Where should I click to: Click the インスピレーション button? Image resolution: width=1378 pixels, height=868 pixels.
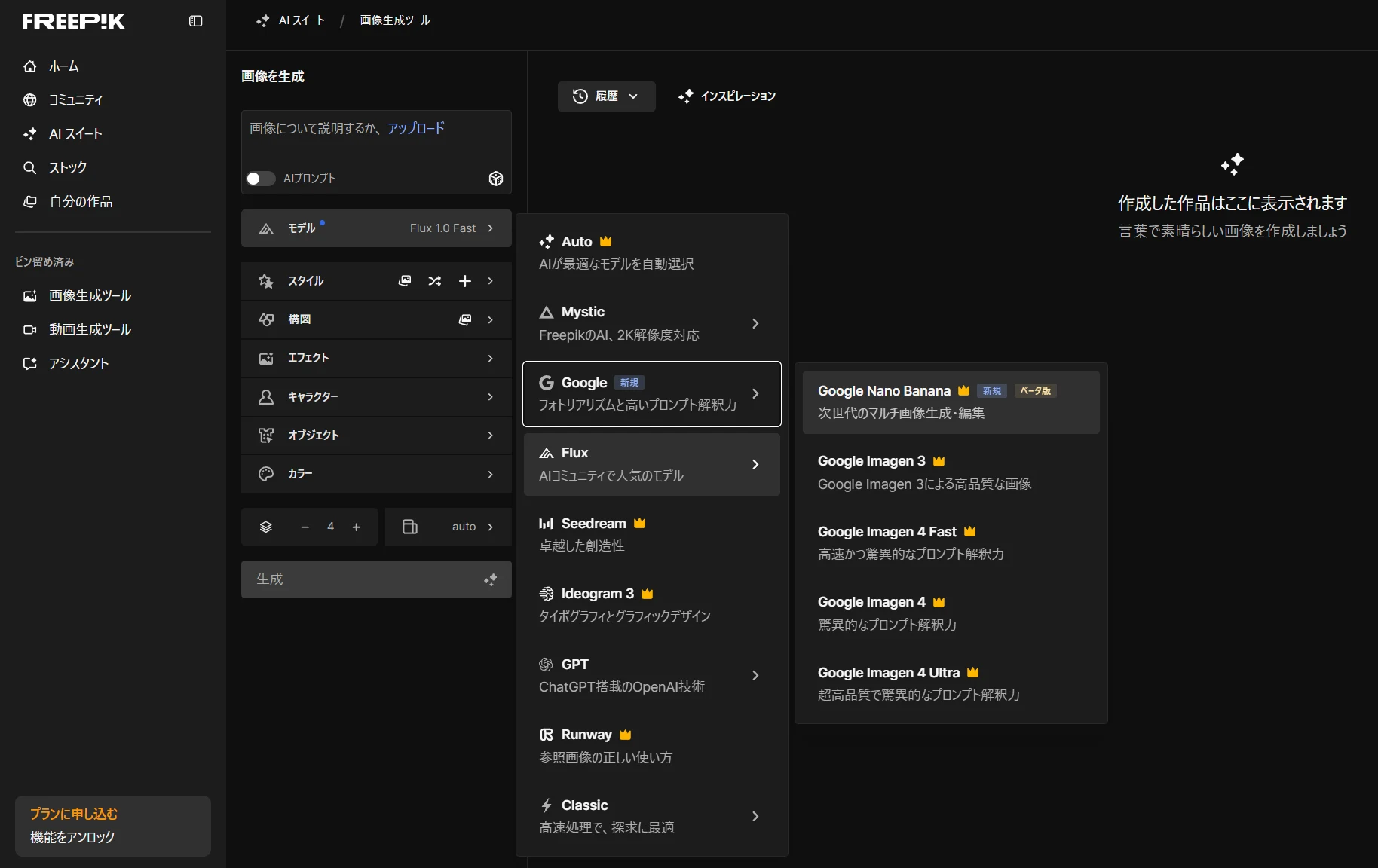[727, 96]
